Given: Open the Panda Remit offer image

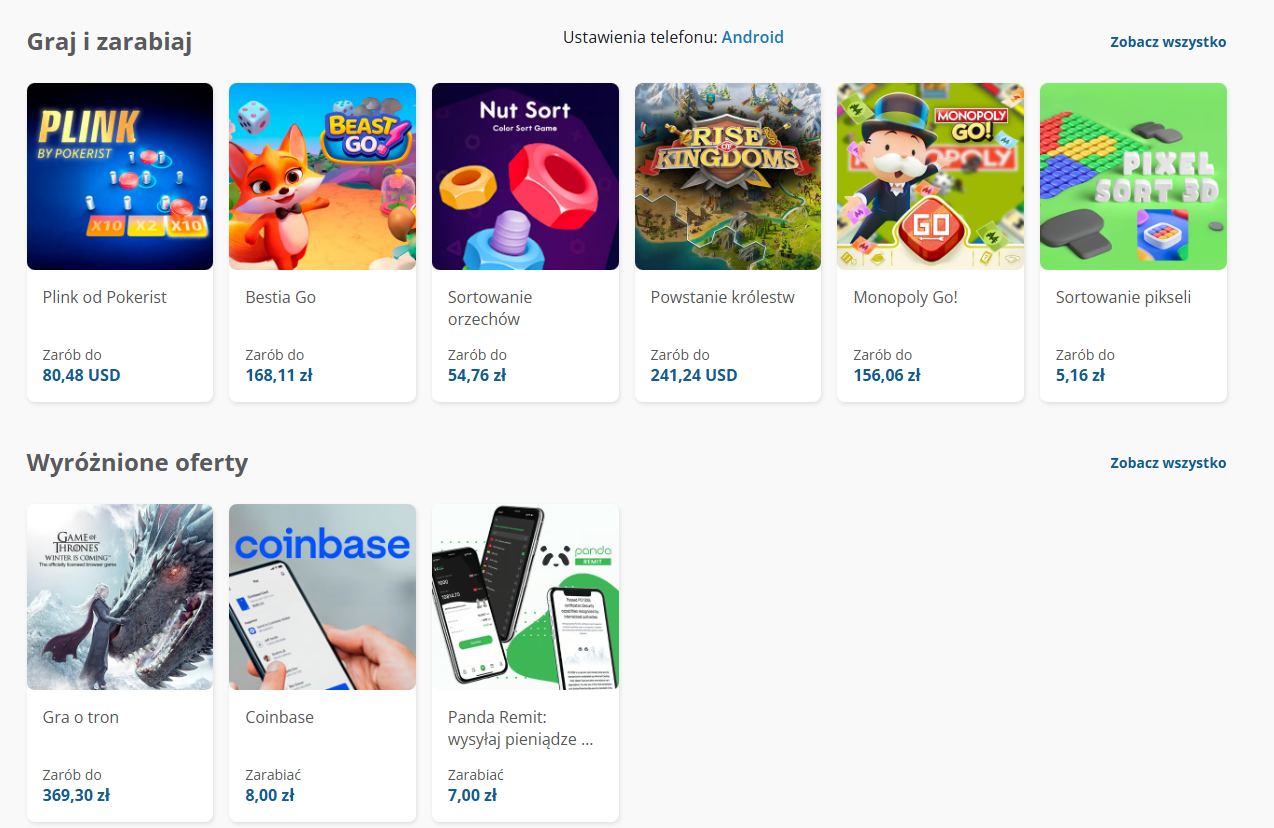Looking at the screenshot, I should coord(525,597).
